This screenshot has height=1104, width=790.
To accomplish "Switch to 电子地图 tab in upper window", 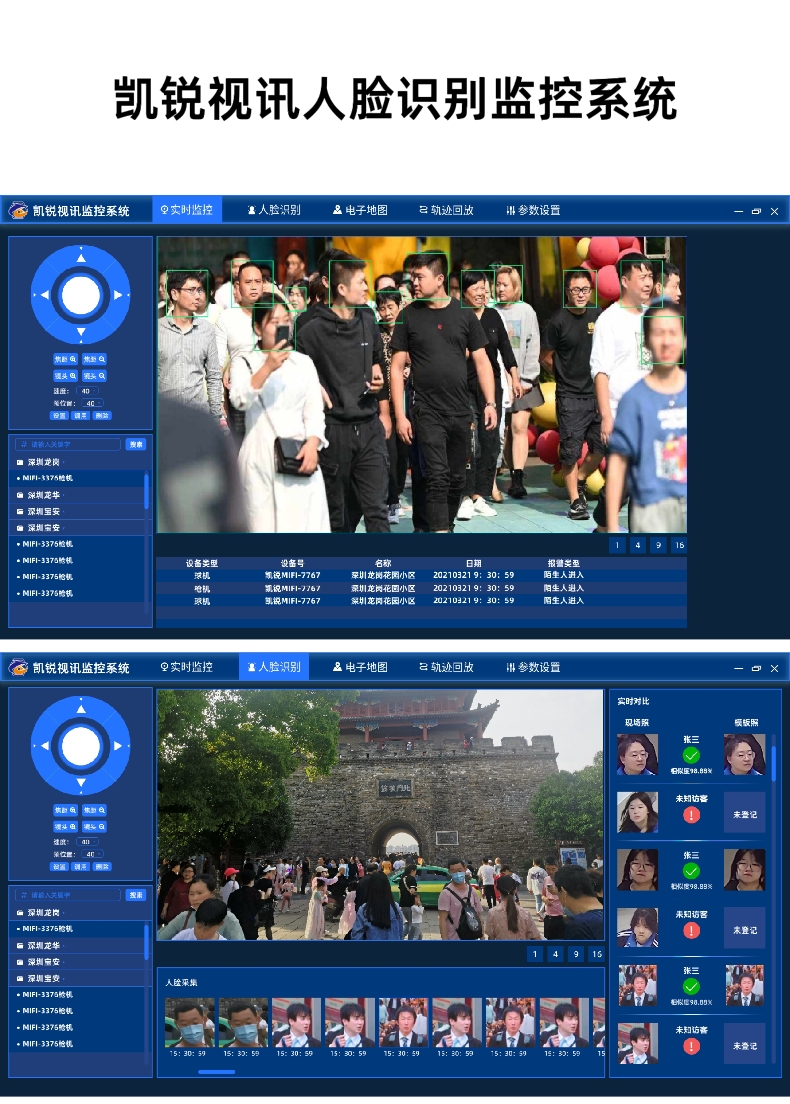I will click(x=360, y=211).
